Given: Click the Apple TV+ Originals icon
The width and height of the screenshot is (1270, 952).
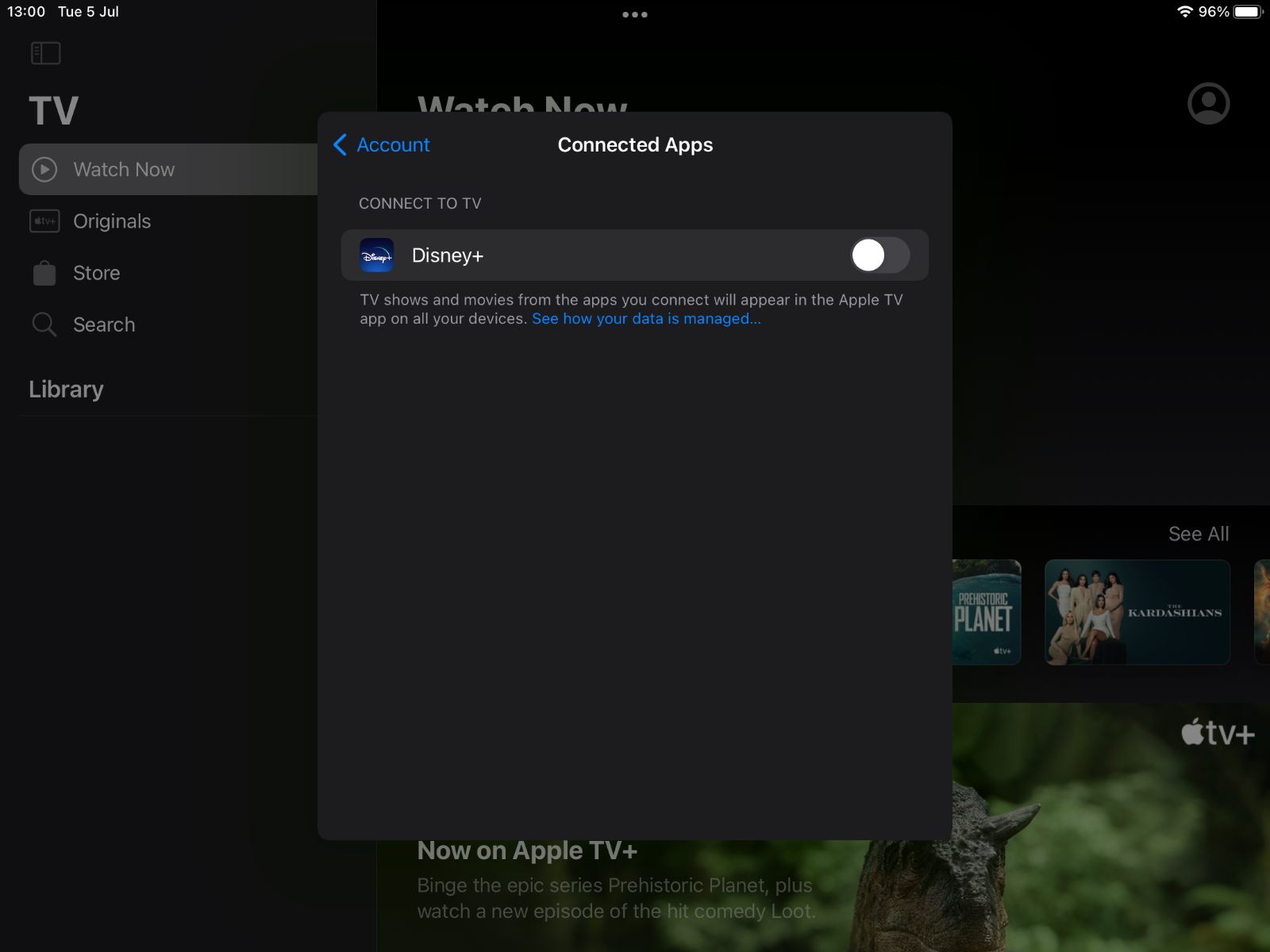Looking at the screenshot, I should 44,221.
